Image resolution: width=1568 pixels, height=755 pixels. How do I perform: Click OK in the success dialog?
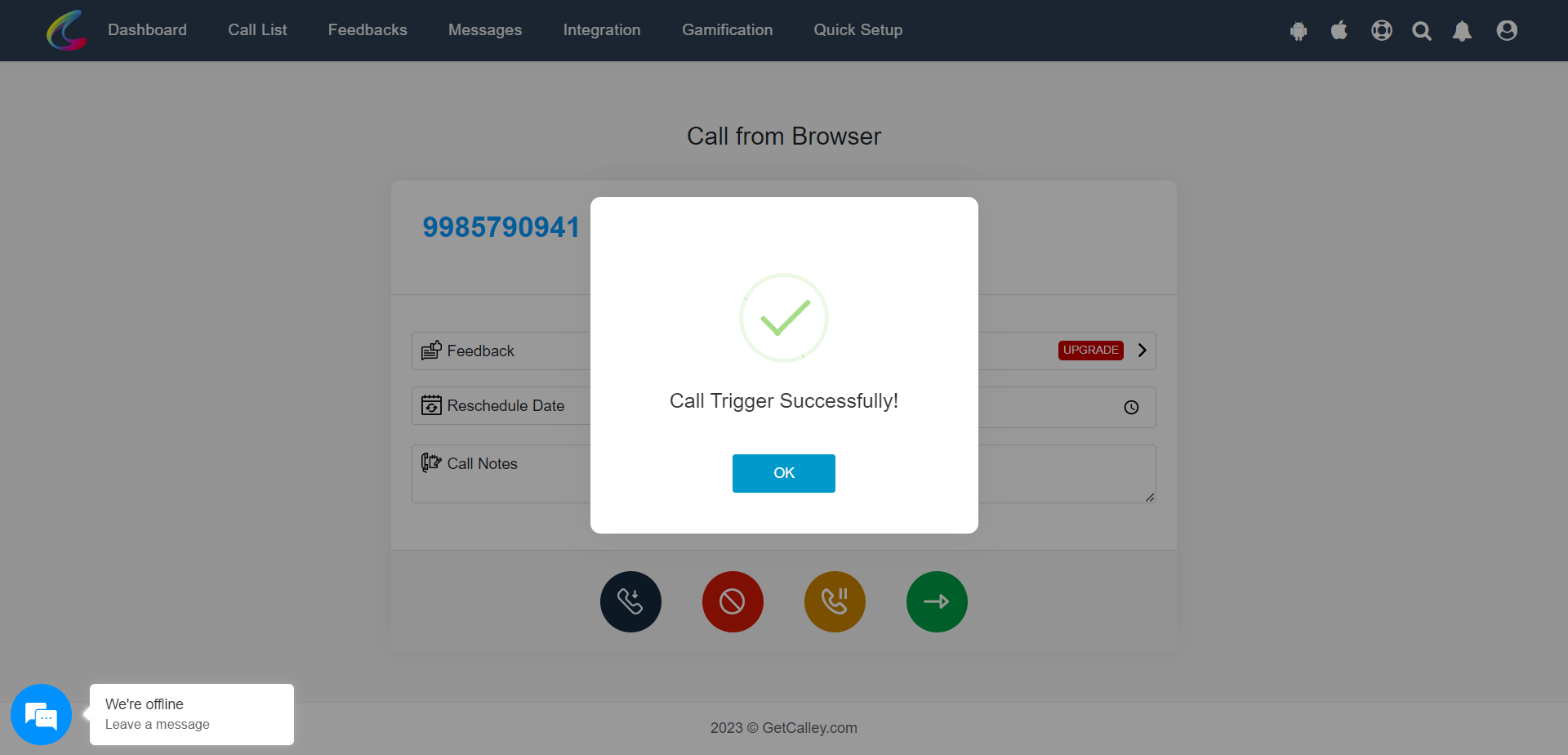pos(783,473)
